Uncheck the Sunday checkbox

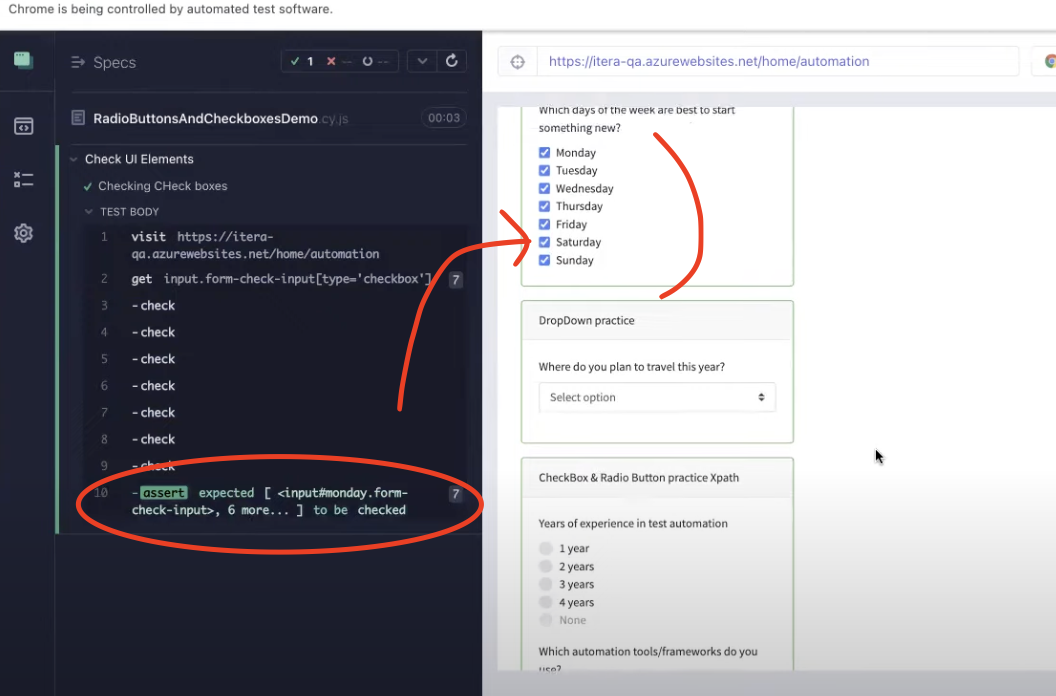point(544,260)
